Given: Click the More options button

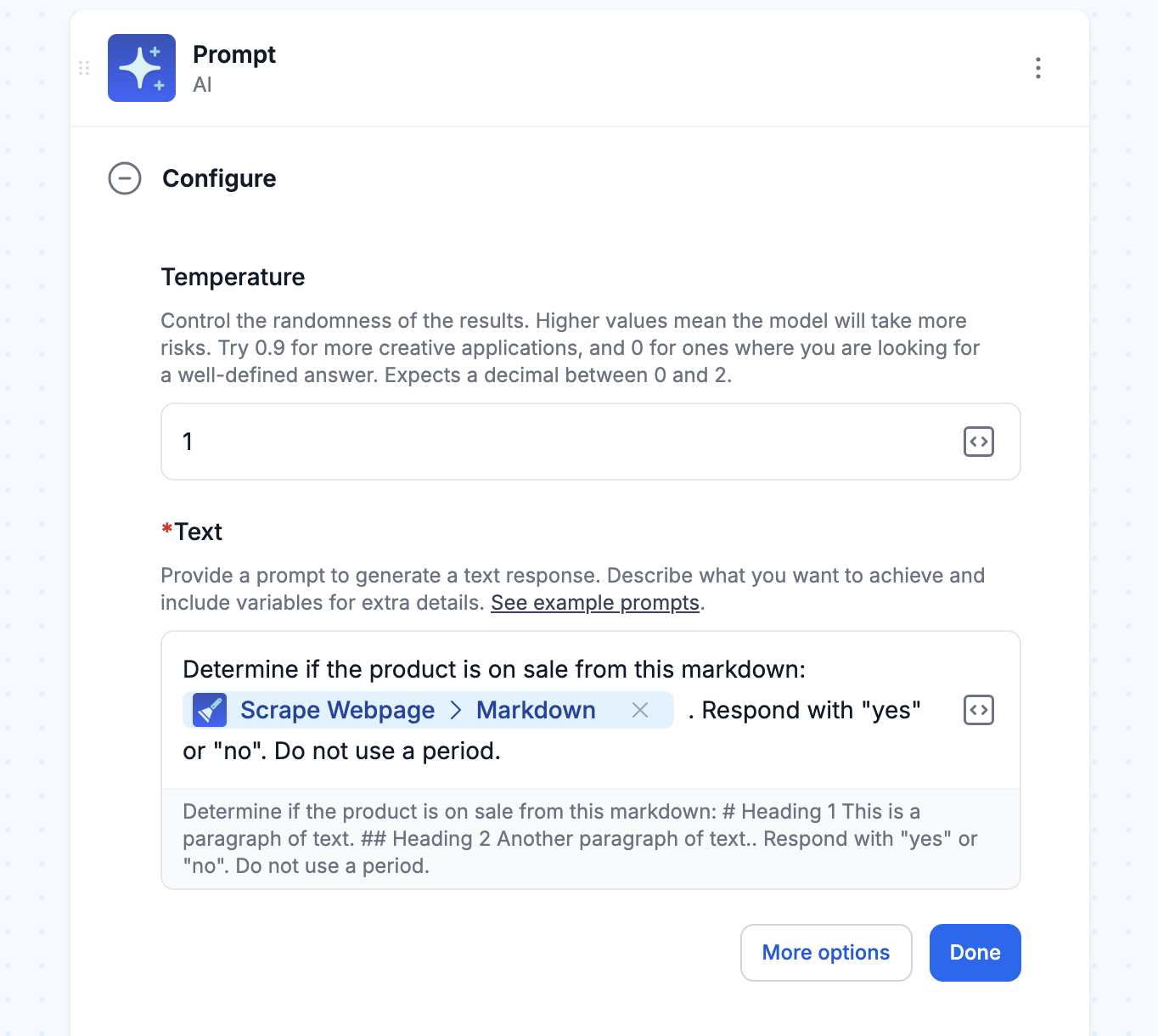Looking at the screenshot, I should 826,953.
